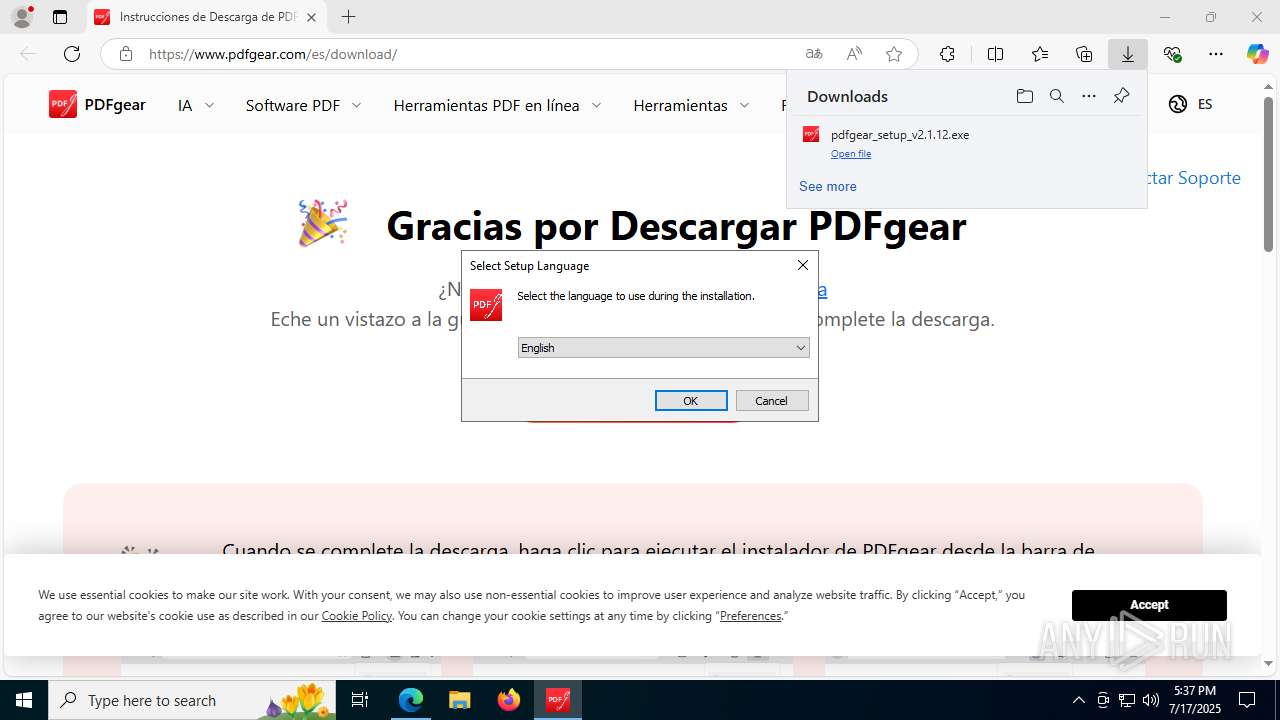Open File Explorer from taskbar
This screenshot has width=1280, height=720.
[x=459, y=700]
